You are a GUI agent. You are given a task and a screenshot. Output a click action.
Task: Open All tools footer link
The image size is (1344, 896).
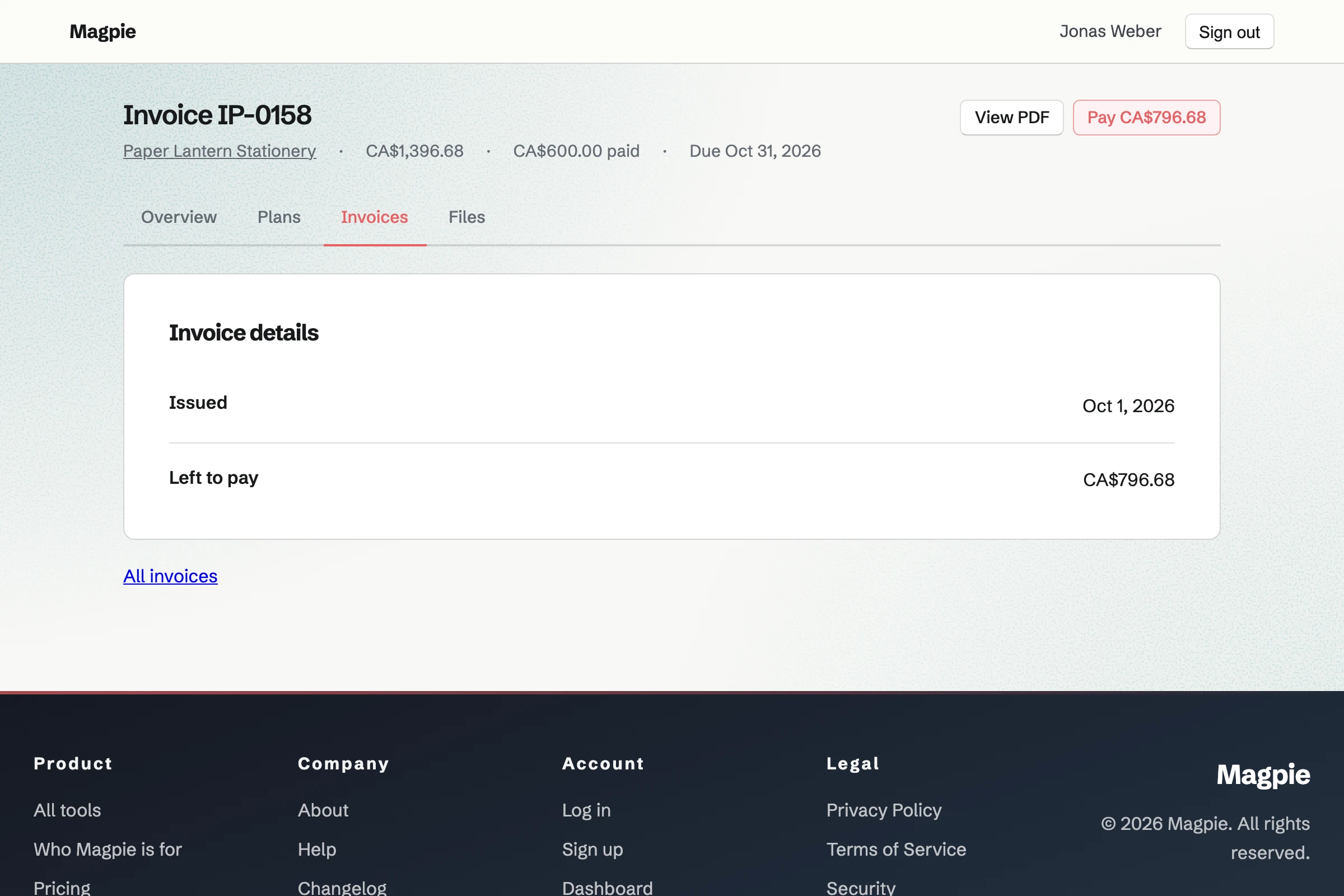coord(67,810)
